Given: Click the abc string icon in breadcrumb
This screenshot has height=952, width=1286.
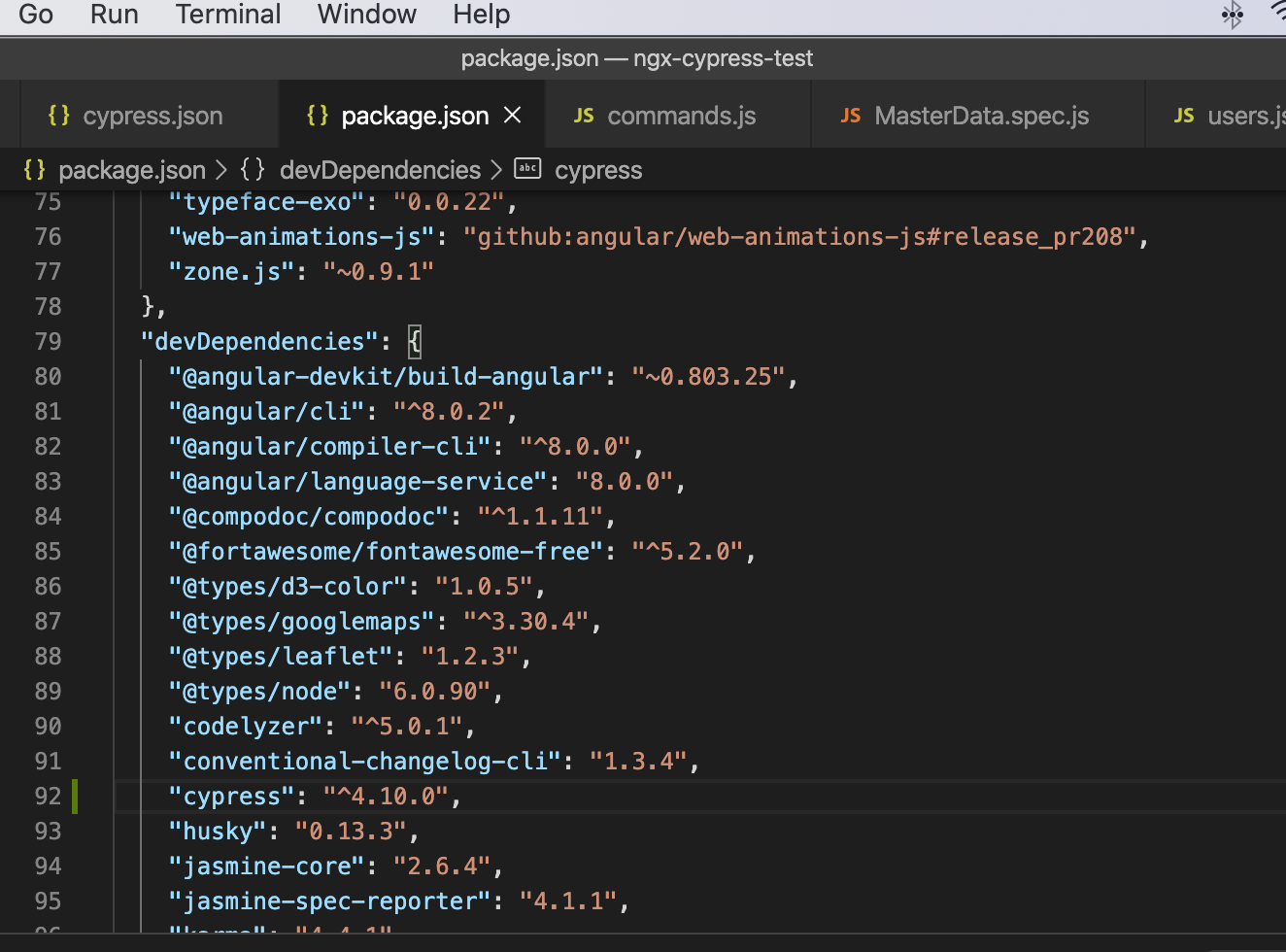Looking at the screenshot, I should (x=527, y=169).
